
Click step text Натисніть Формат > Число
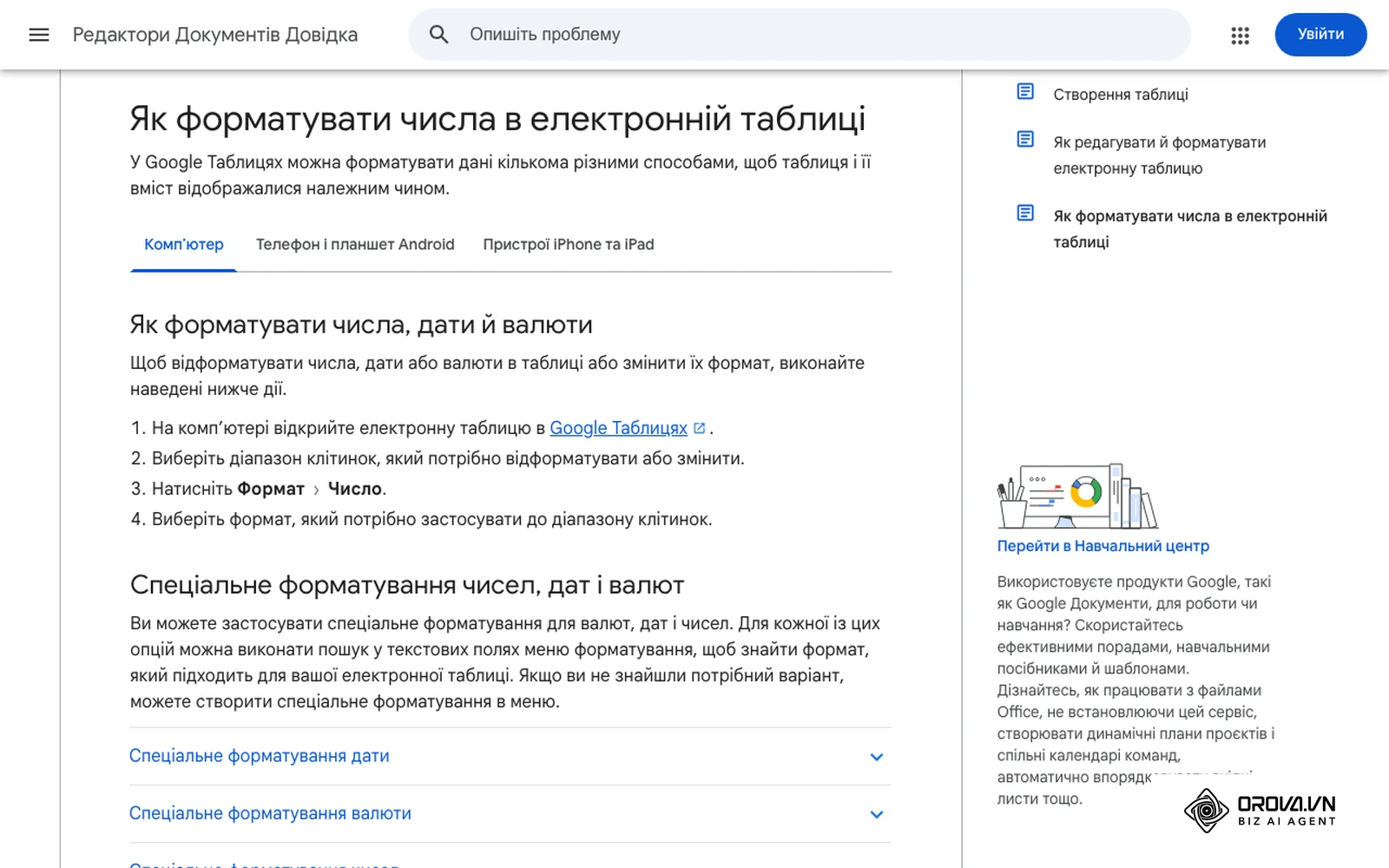coord(269,489)
